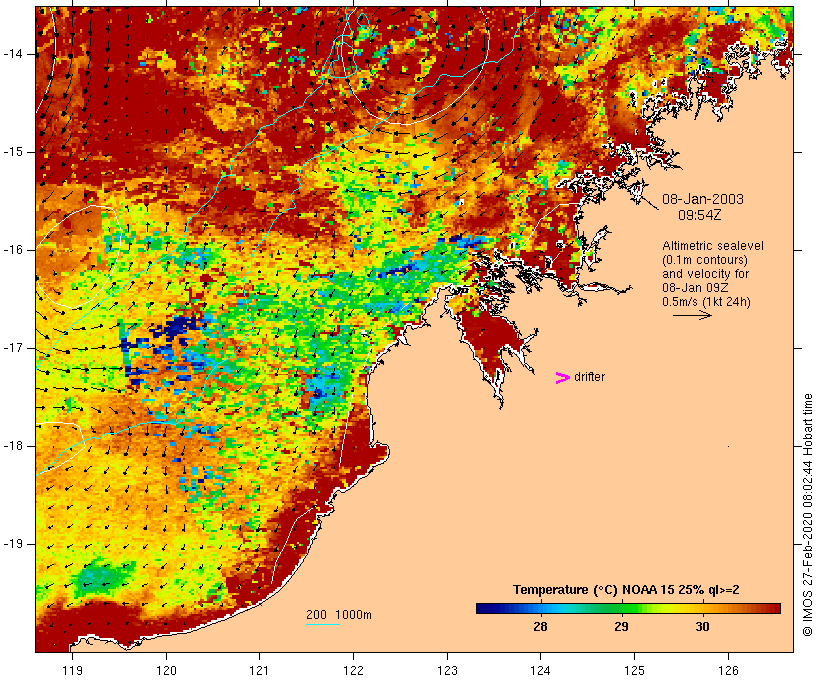
Task: Click the '08-Jan 09Z' text
Action: [x=696, y=288]
